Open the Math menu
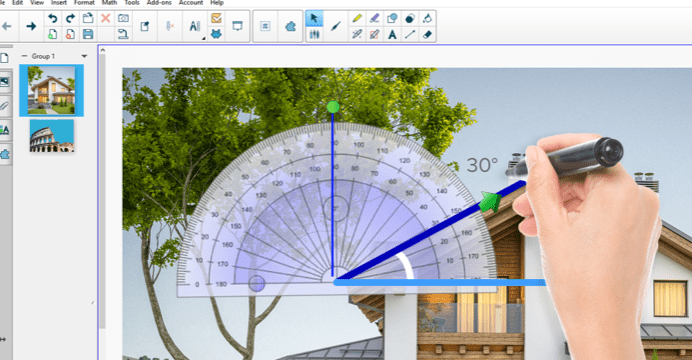Screen dimensions: 692x360 coord(109,3)
